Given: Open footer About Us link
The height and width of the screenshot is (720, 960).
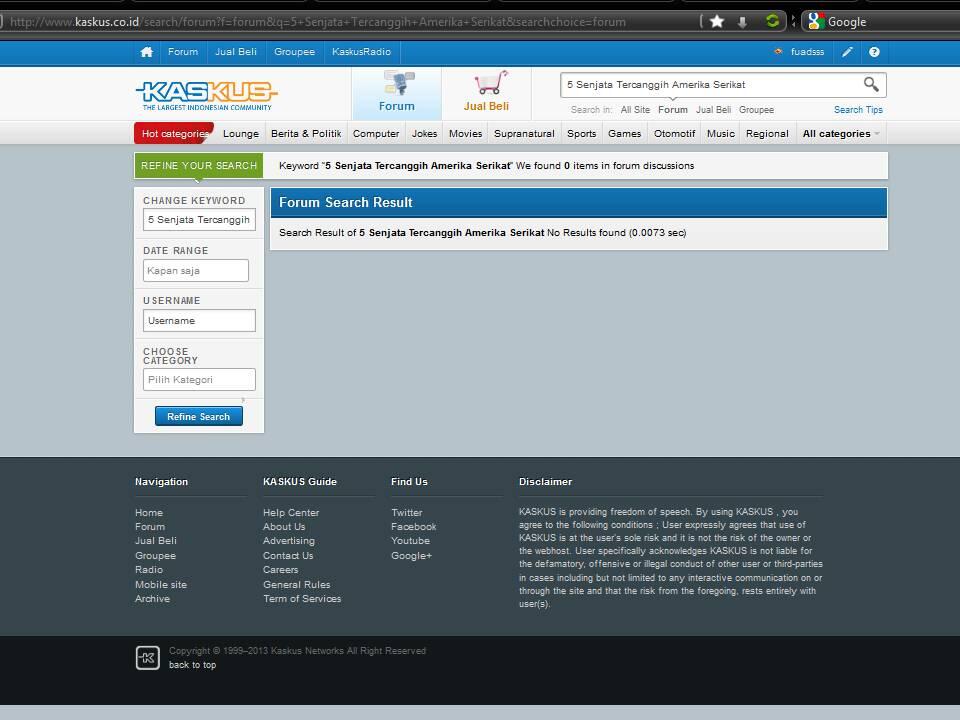Looking at the screenshot, I should [x=284, y=527].
